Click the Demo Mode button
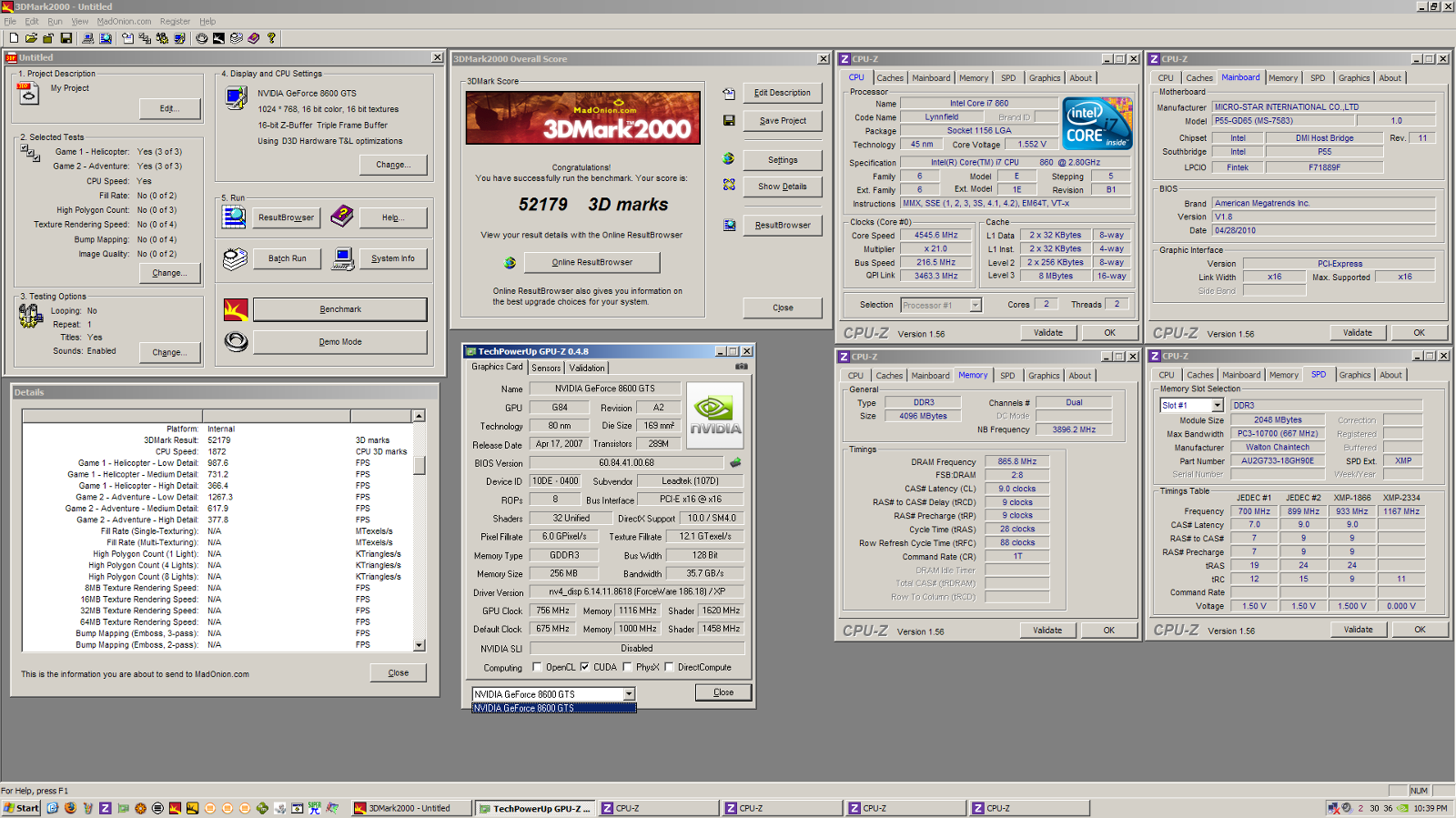This screenshot has height=818, width=1456. point(340,342)
